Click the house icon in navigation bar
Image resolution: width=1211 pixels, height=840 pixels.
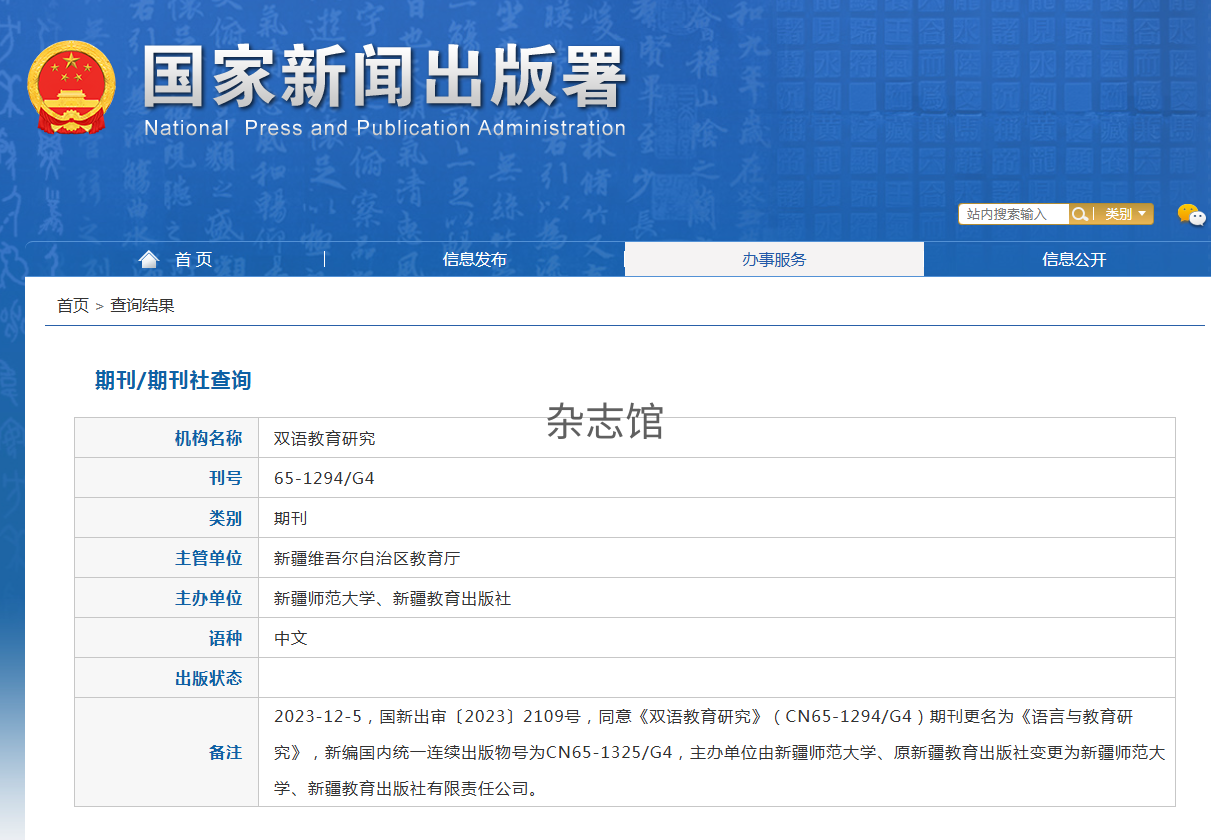point(149,260)
